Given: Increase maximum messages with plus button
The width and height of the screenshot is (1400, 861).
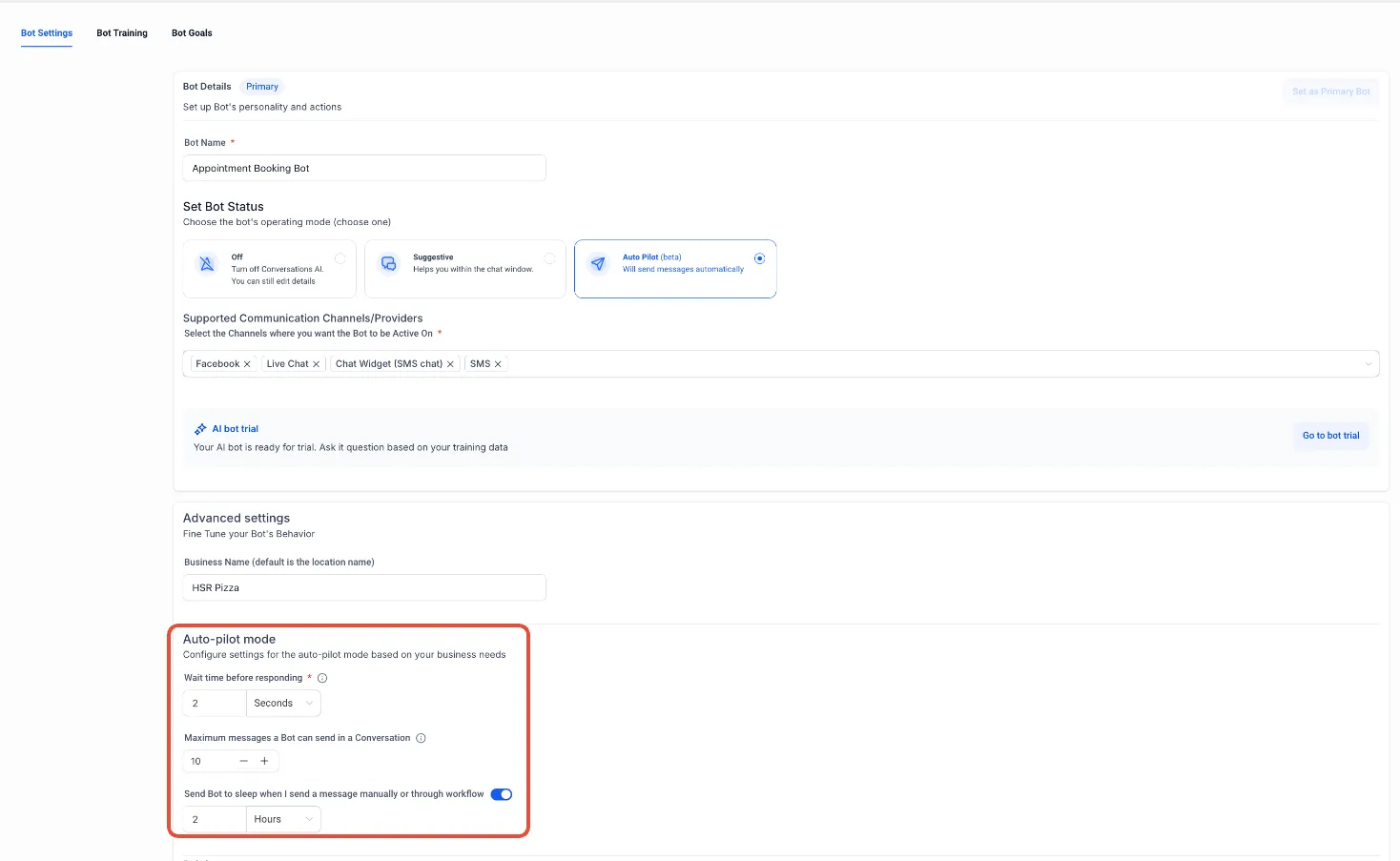Looking at the screenshot, I should click(265, 761).
